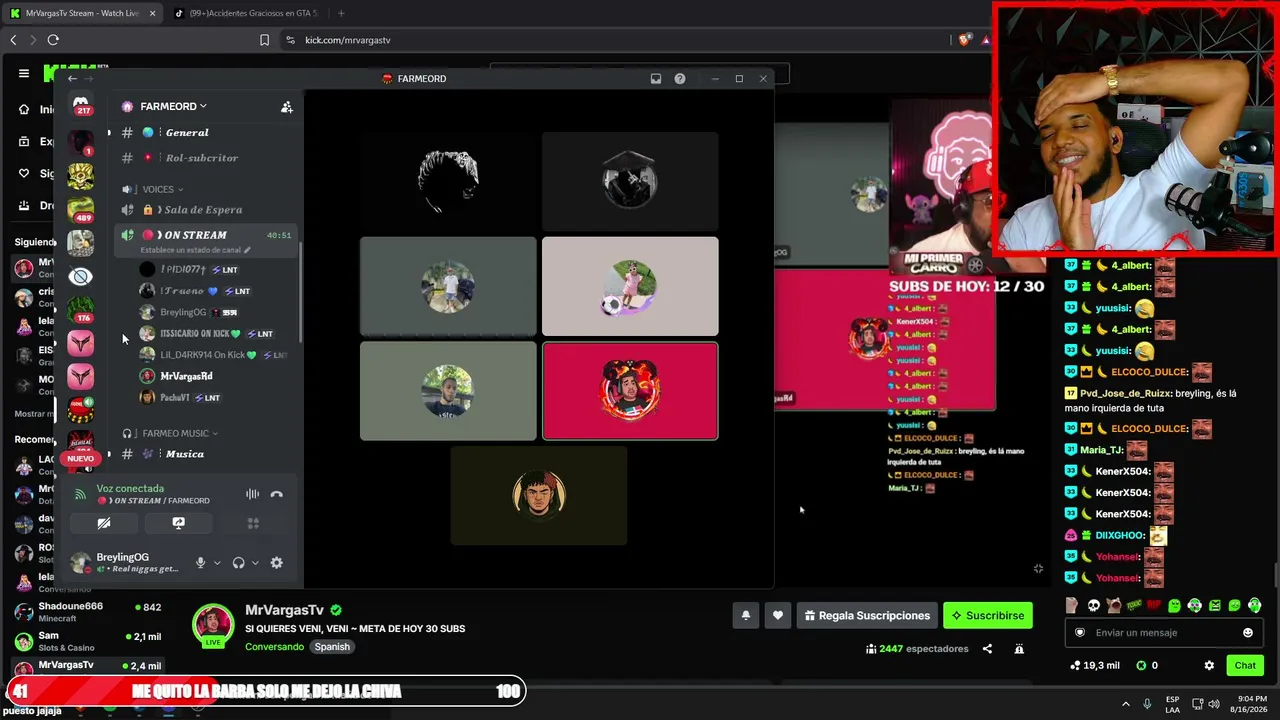
Task: Deafen Discord headphones
Action: pos(238,563)
